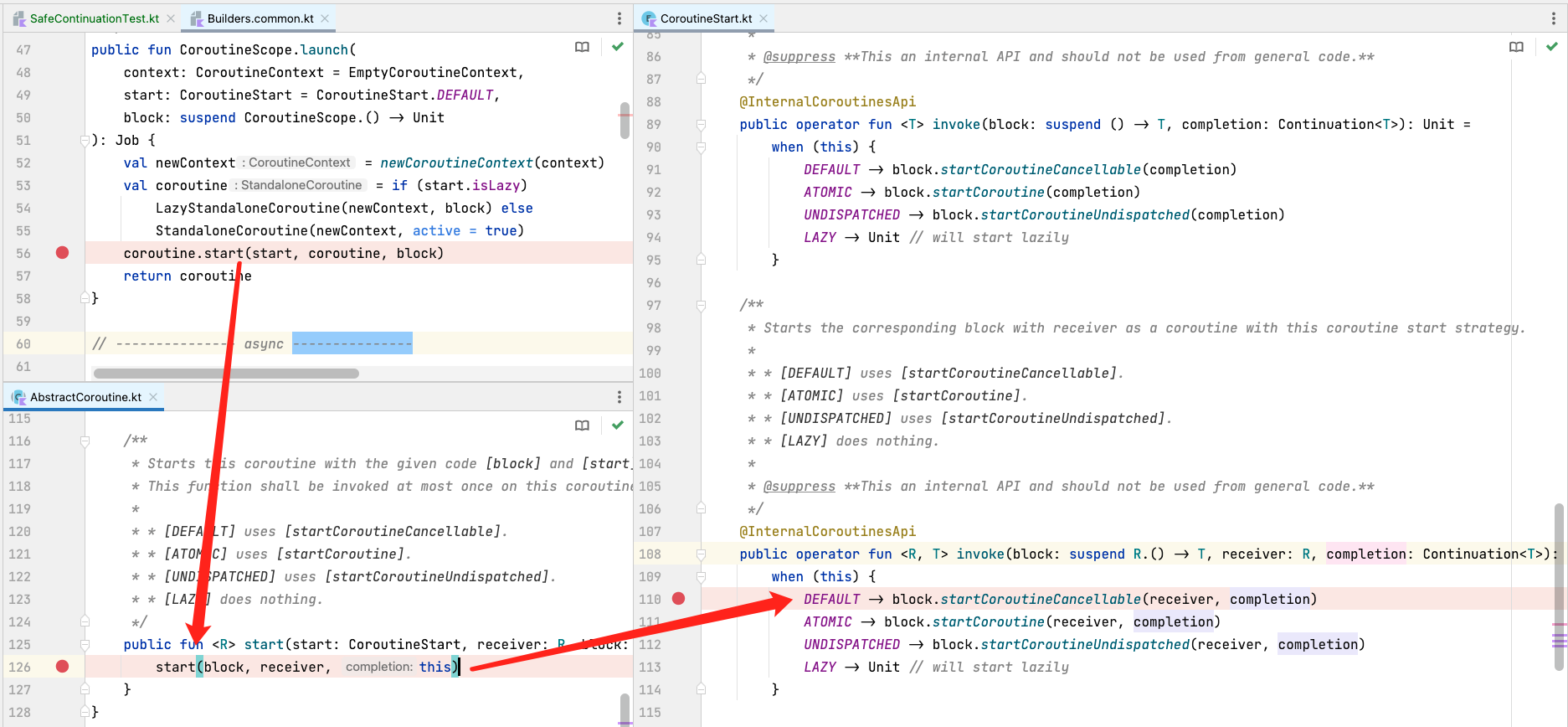Click LAZY entry on line 113
The height and width of the screenshot is (727, 1568).
pos(820,667)
